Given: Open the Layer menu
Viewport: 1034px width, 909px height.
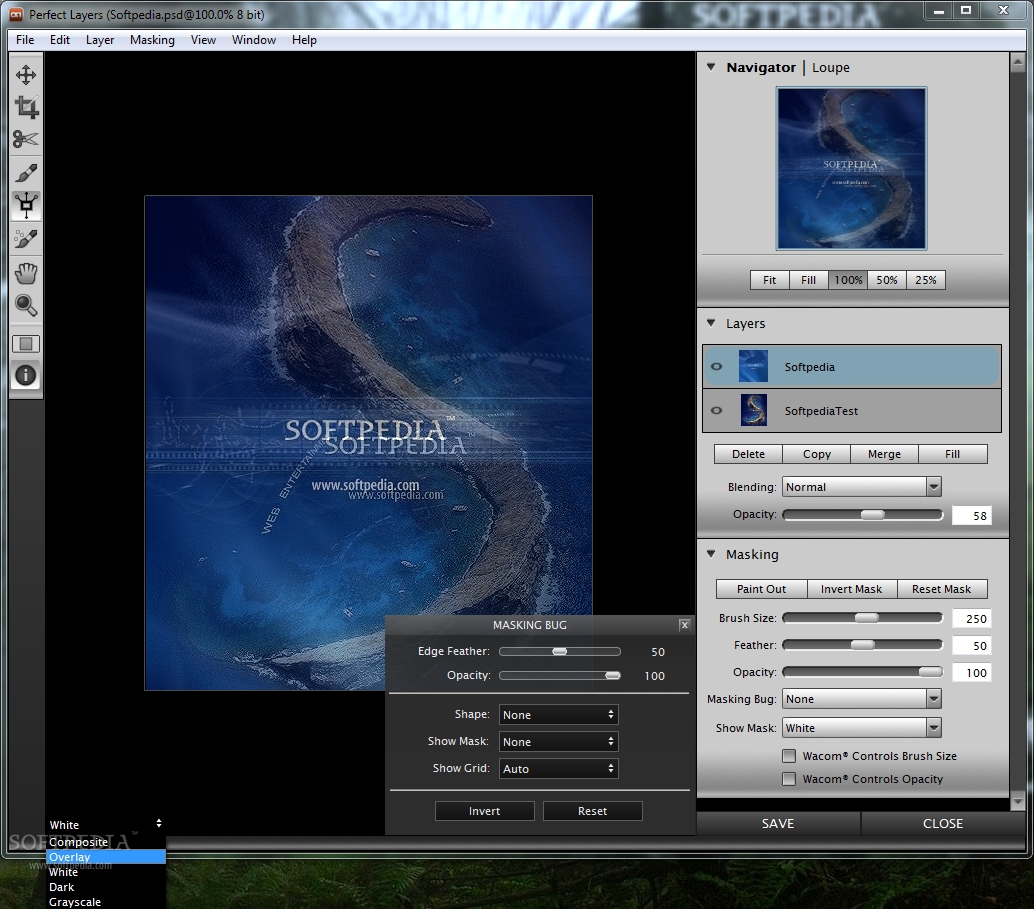Looking at the screenshot, I should pyautogui.click(x=100, y=40).
